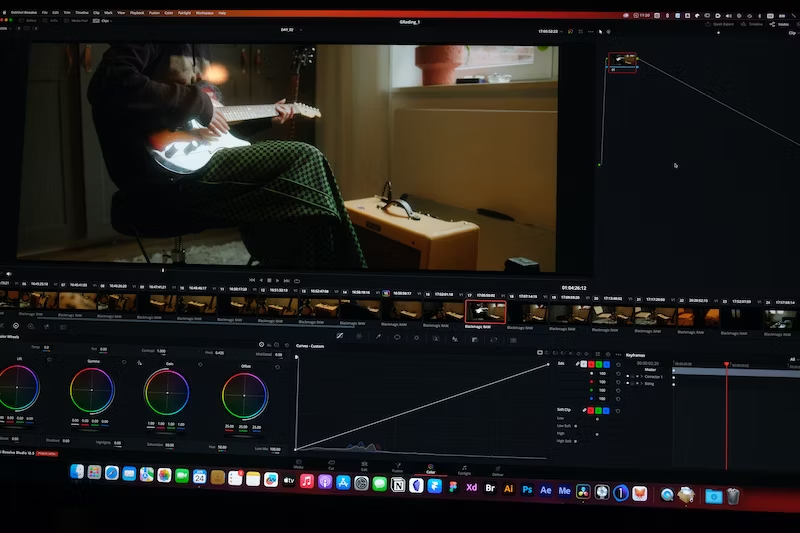
Task: Reset the curves Edit channels
Action: point(618,364)
